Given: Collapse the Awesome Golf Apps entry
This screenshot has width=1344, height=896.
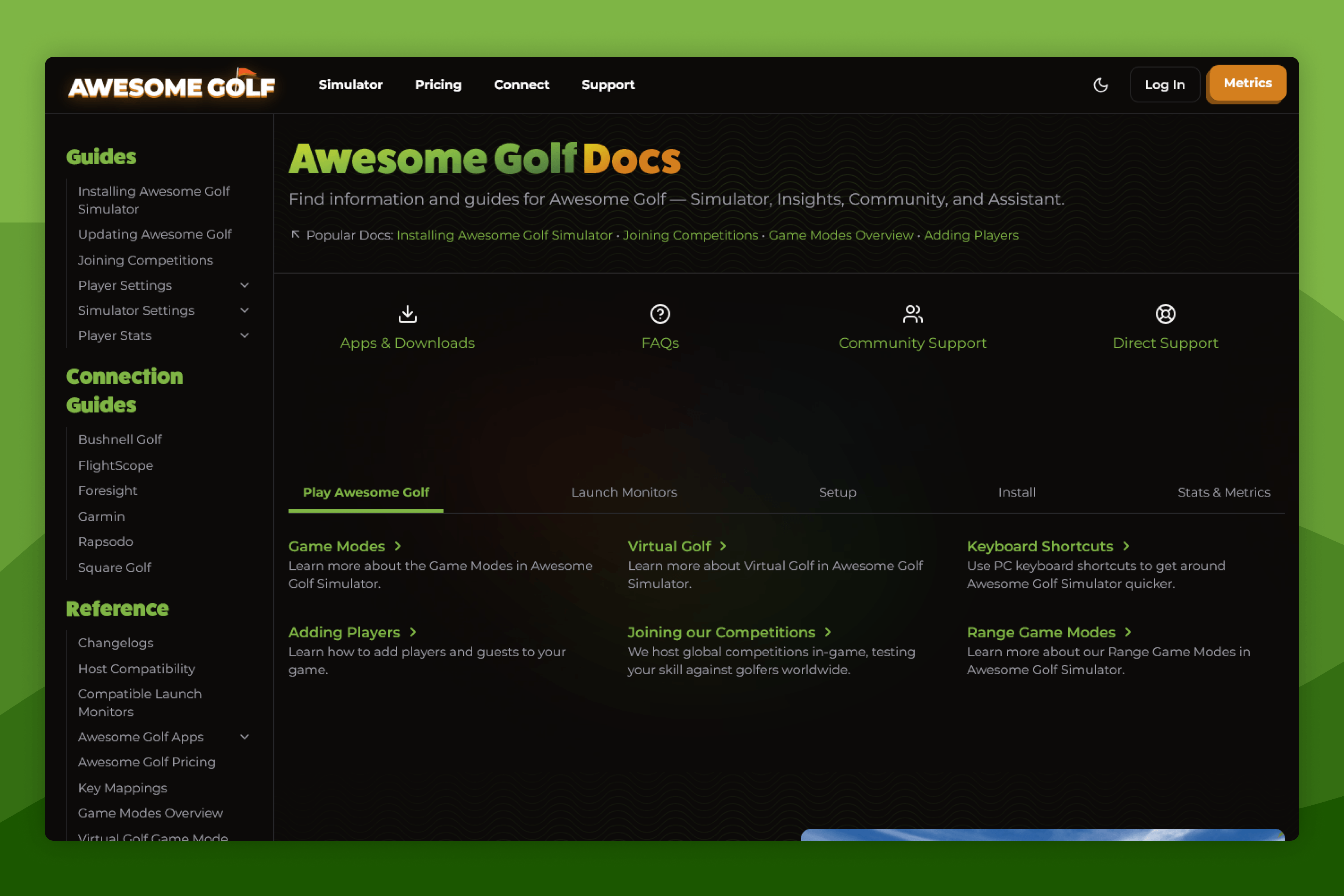Looking at the screenshot, I should (245, 737).
